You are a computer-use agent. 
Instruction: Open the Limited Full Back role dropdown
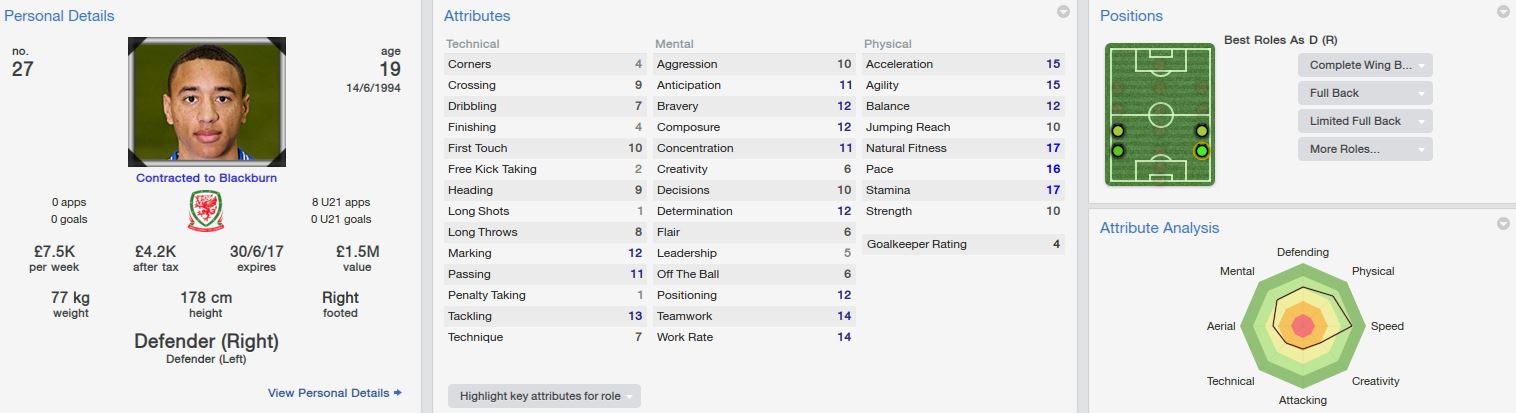pyautogui.click(x=1365, y=121)
